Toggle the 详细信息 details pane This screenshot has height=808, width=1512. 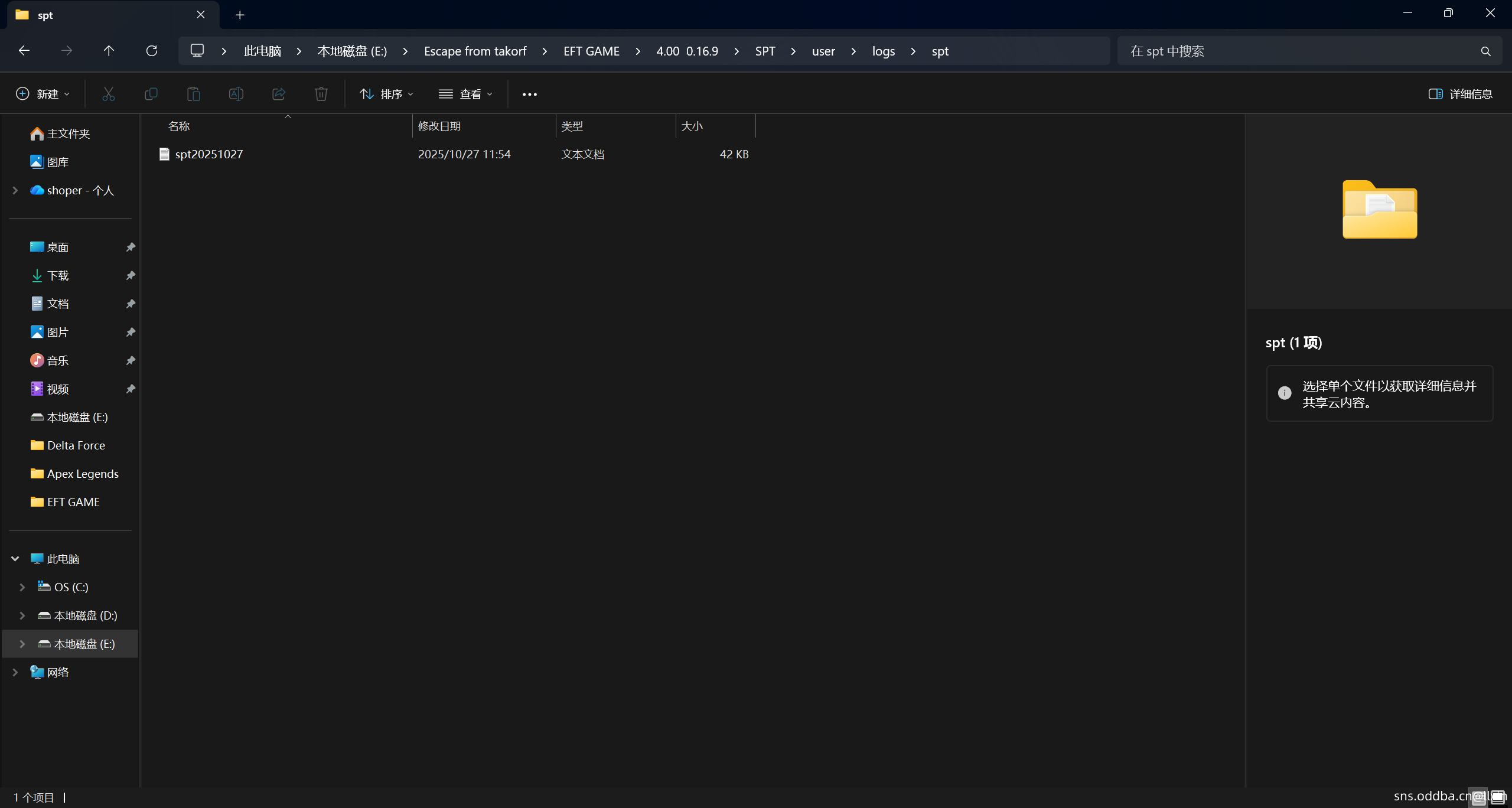(x=1460, y=94)
